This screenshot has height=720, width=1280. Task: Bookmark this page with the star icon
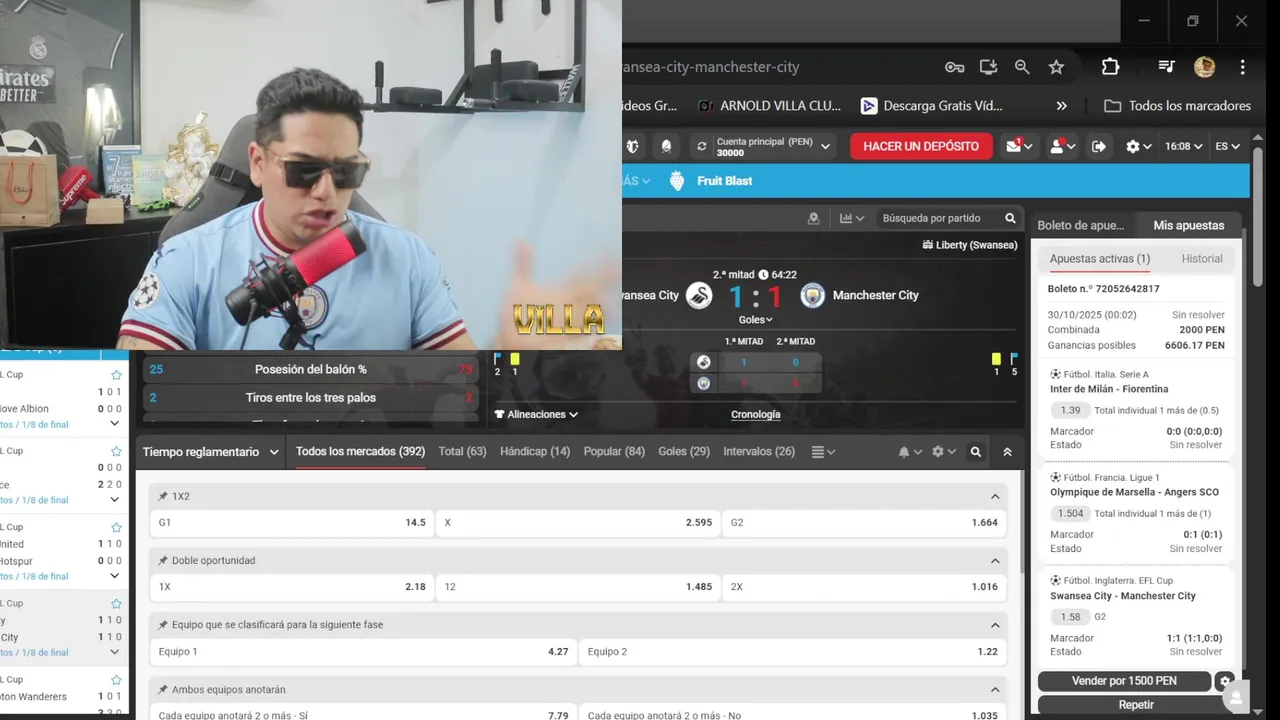pos(1056,67)
